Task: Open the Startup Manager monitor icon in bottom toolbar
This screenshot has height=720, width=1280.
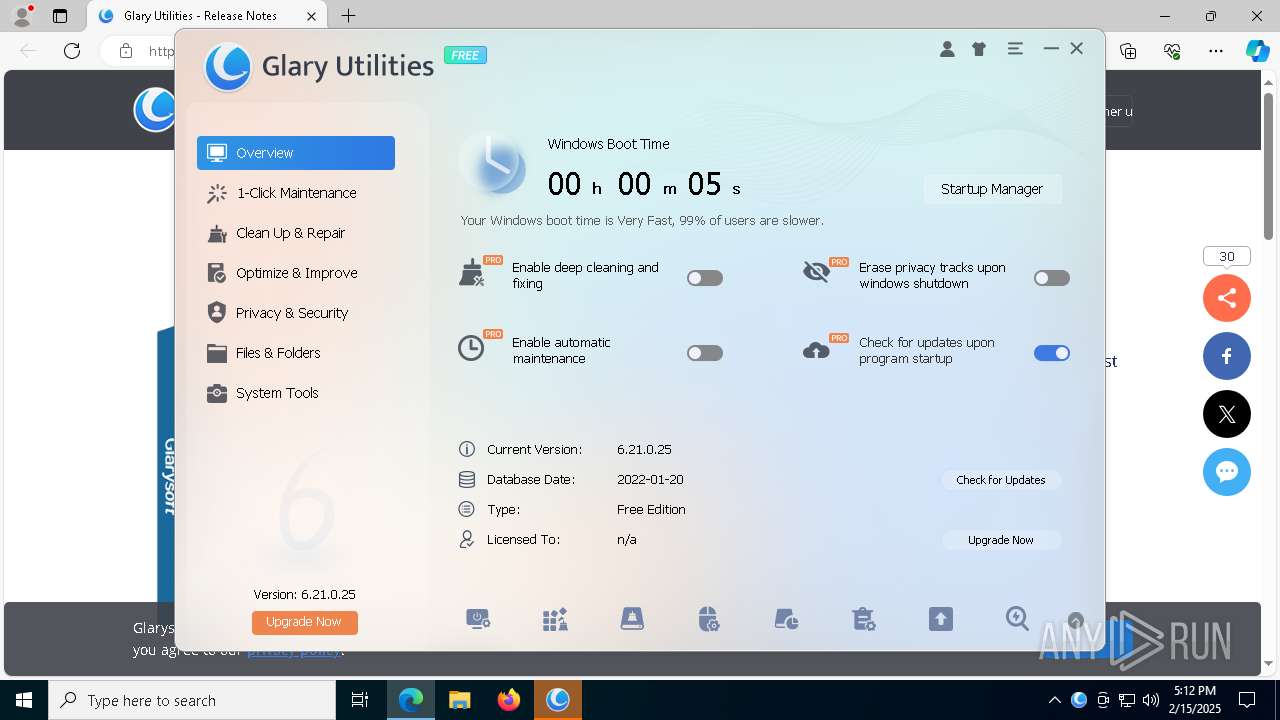Action: coord(478,619)
